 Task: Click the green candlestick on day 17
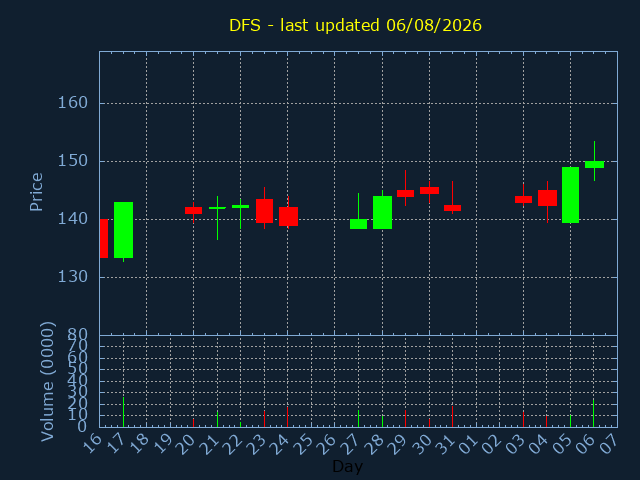[x=123, y=230]
